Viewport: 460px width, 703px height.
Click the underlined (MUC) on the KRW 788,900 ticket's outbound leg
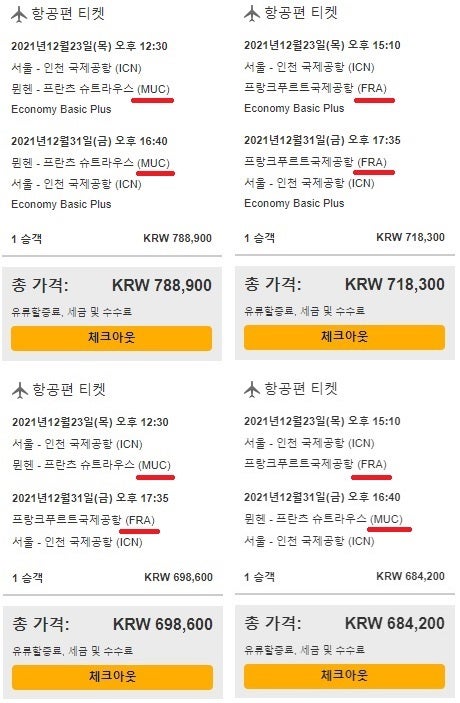154,89
